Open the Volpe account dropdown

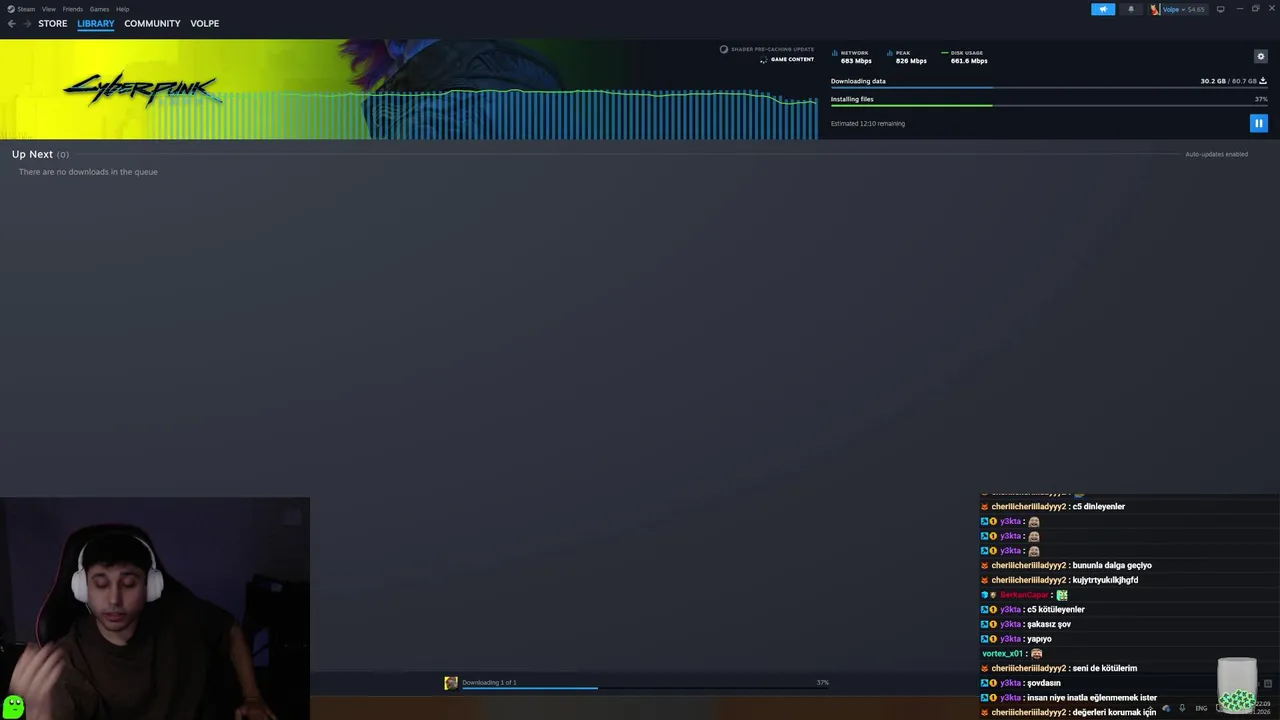(1184, 9)
